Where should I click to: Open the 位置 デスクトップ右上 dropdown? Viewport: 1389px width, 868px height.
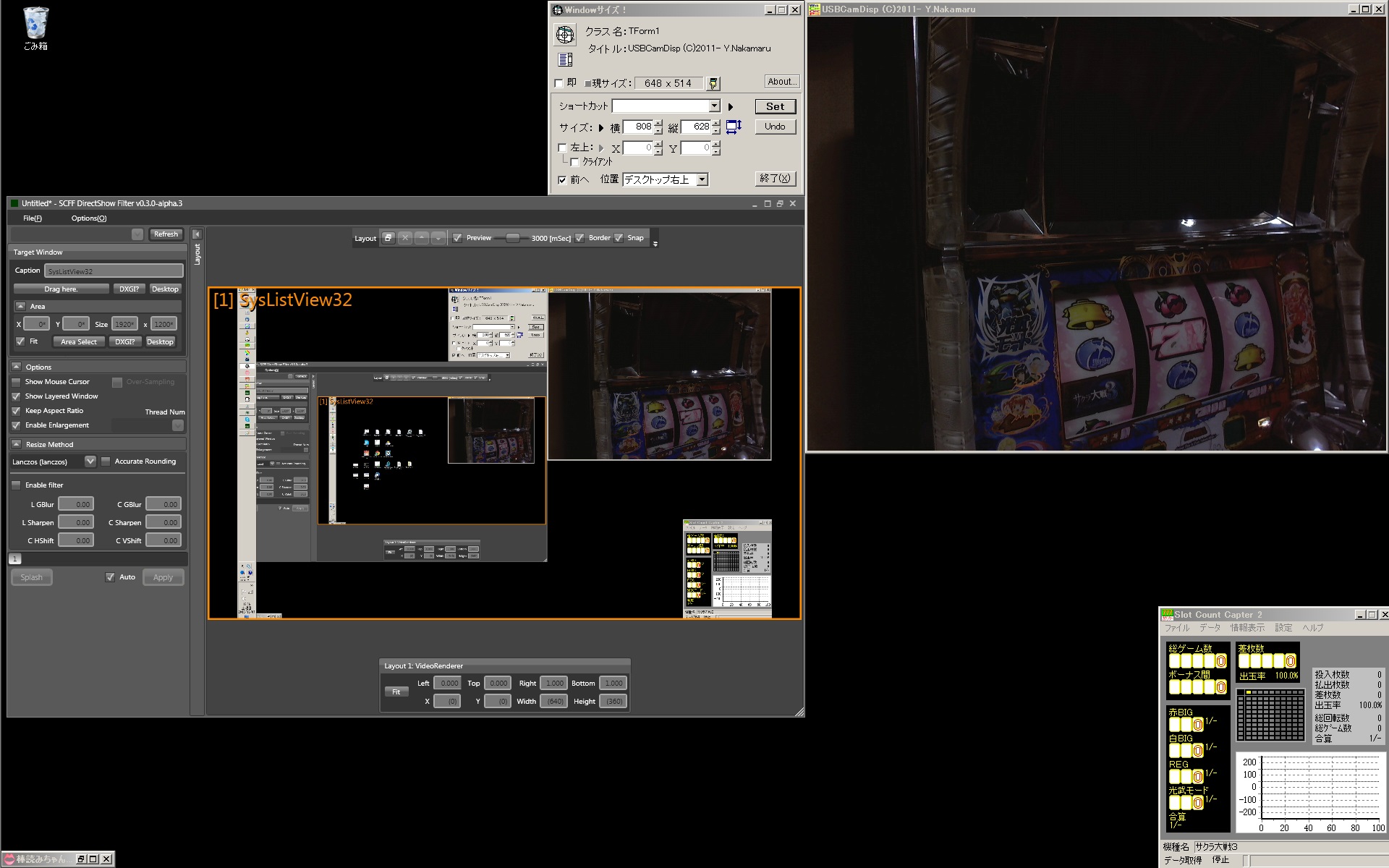coord(702,179)
